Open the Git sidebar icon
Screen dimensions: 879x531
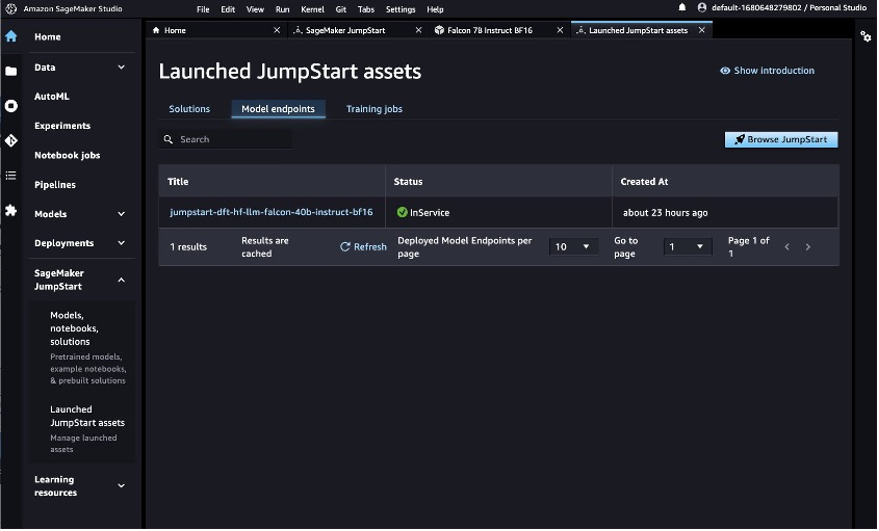[11, 141]
